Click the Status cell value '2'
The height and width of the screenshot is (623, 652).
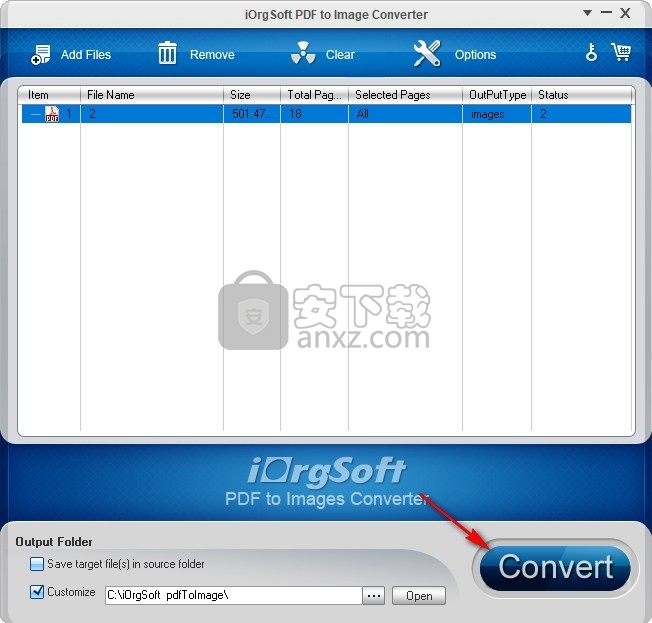click(x=581, y=114)
